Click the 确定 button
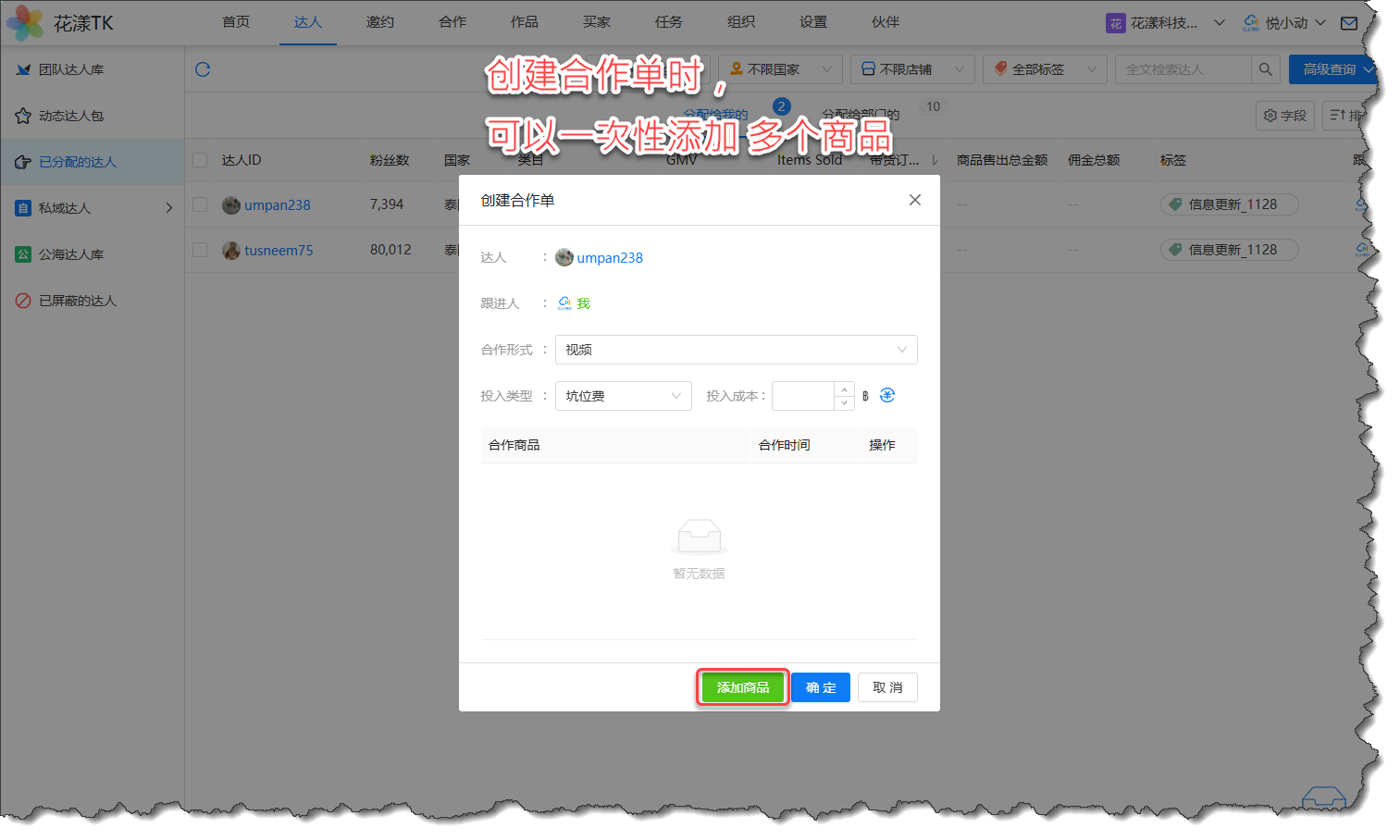Image resolution: width=1400 pixels, height=840 pixels. tap(820, 687)
